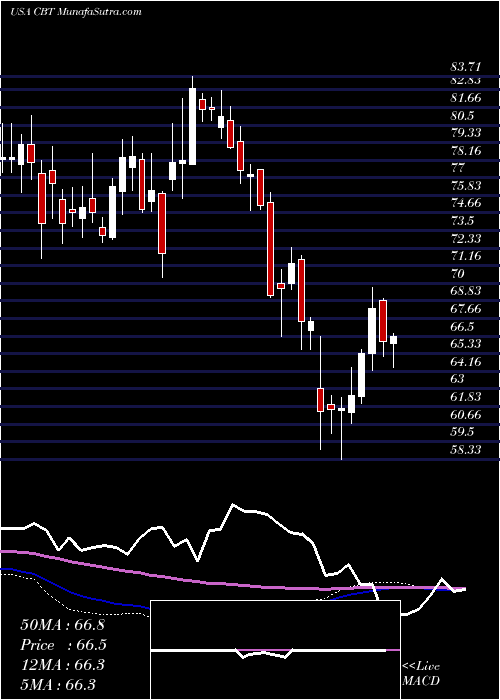500x700 pixels.
Task: Click the 74.66 price axis label
Action: click(466, 204)
